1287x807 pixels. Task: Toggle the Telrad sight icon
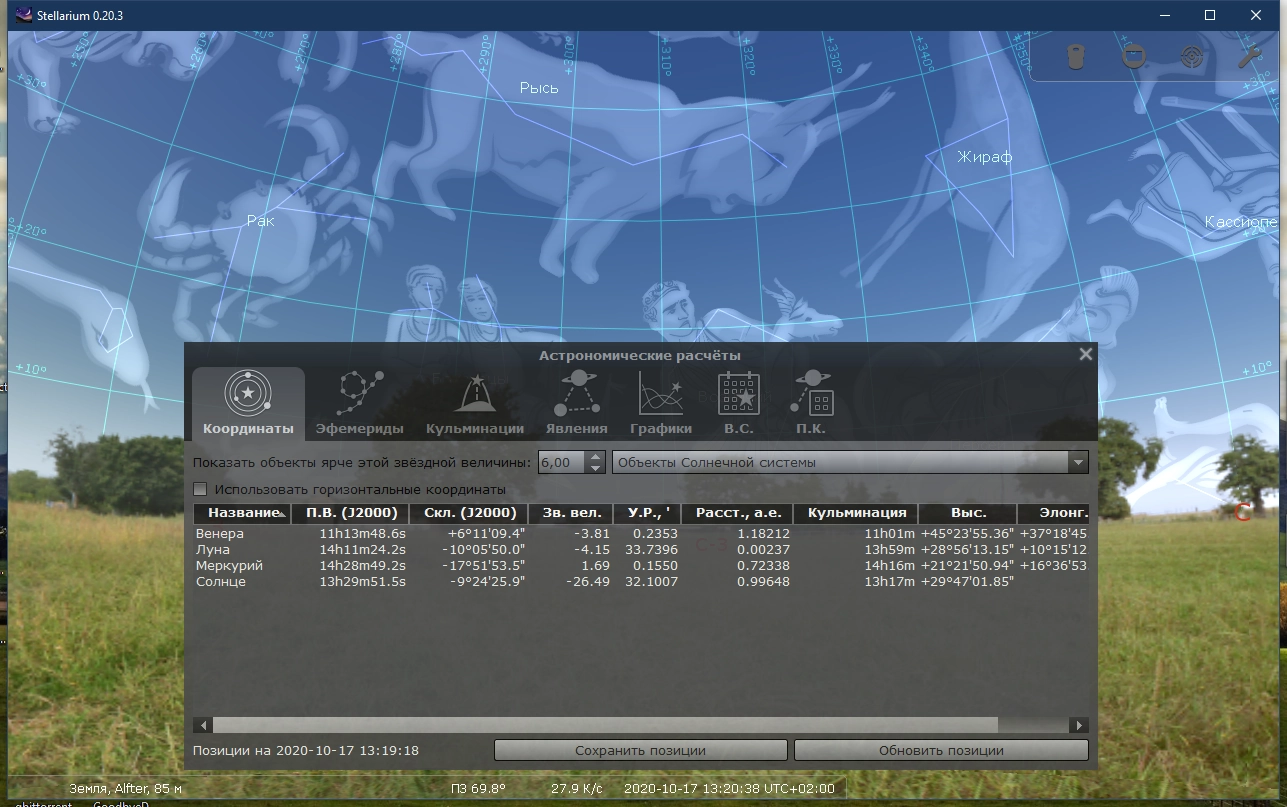pyautogui.click(x=1191, y=56)
